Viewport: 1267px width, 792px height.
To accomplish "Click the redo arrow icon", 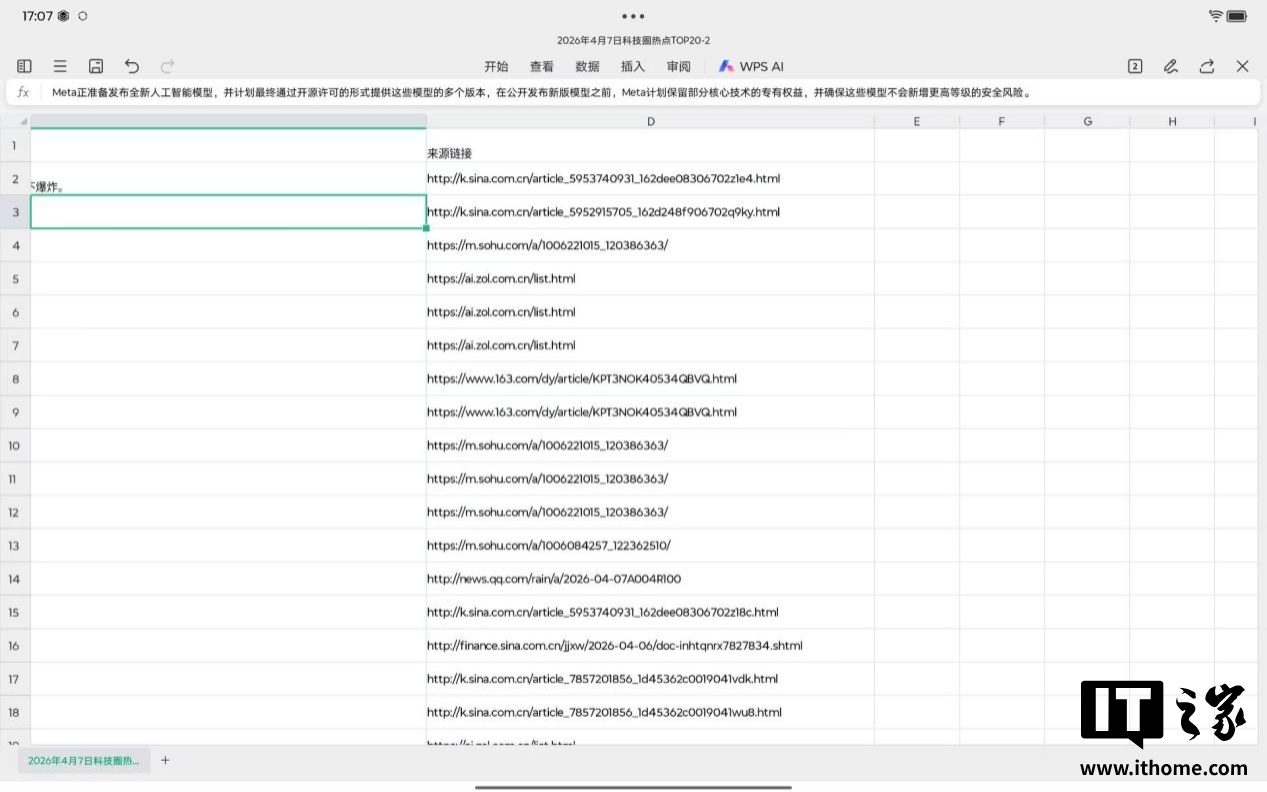I will [x=168, y=66].
